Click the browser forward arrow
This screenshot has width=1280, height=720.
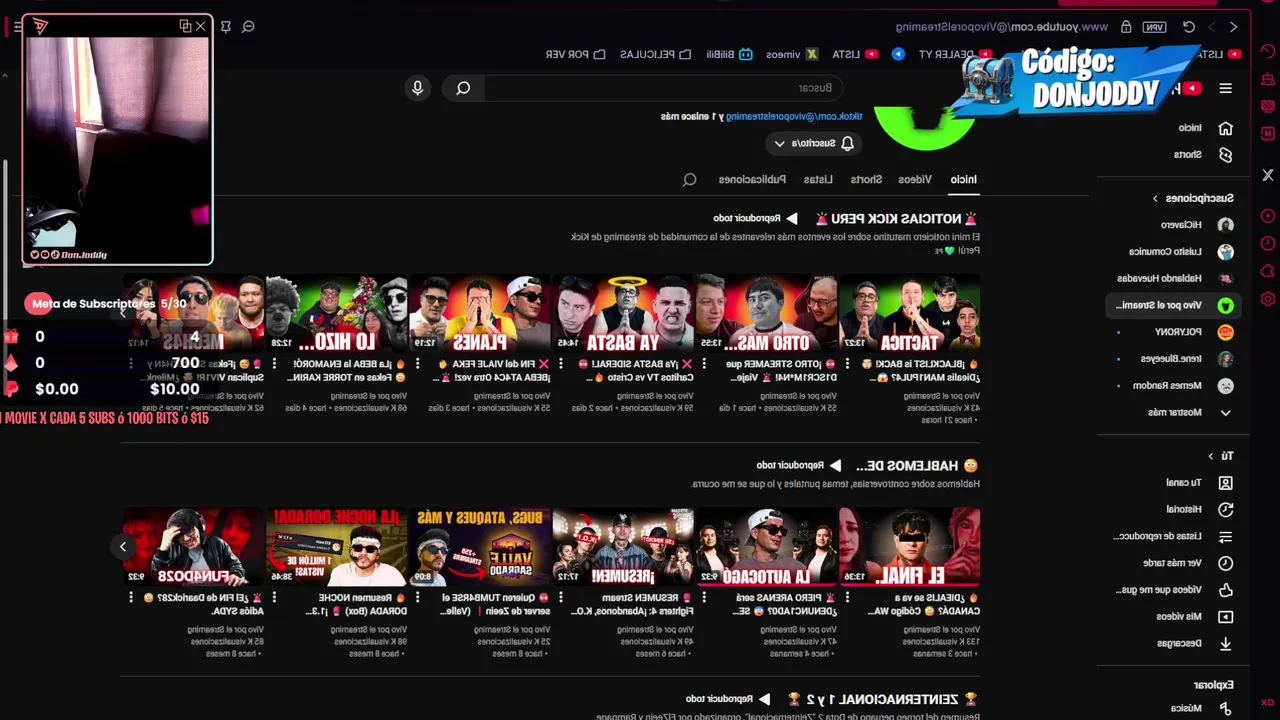[x=1212, y=27]
